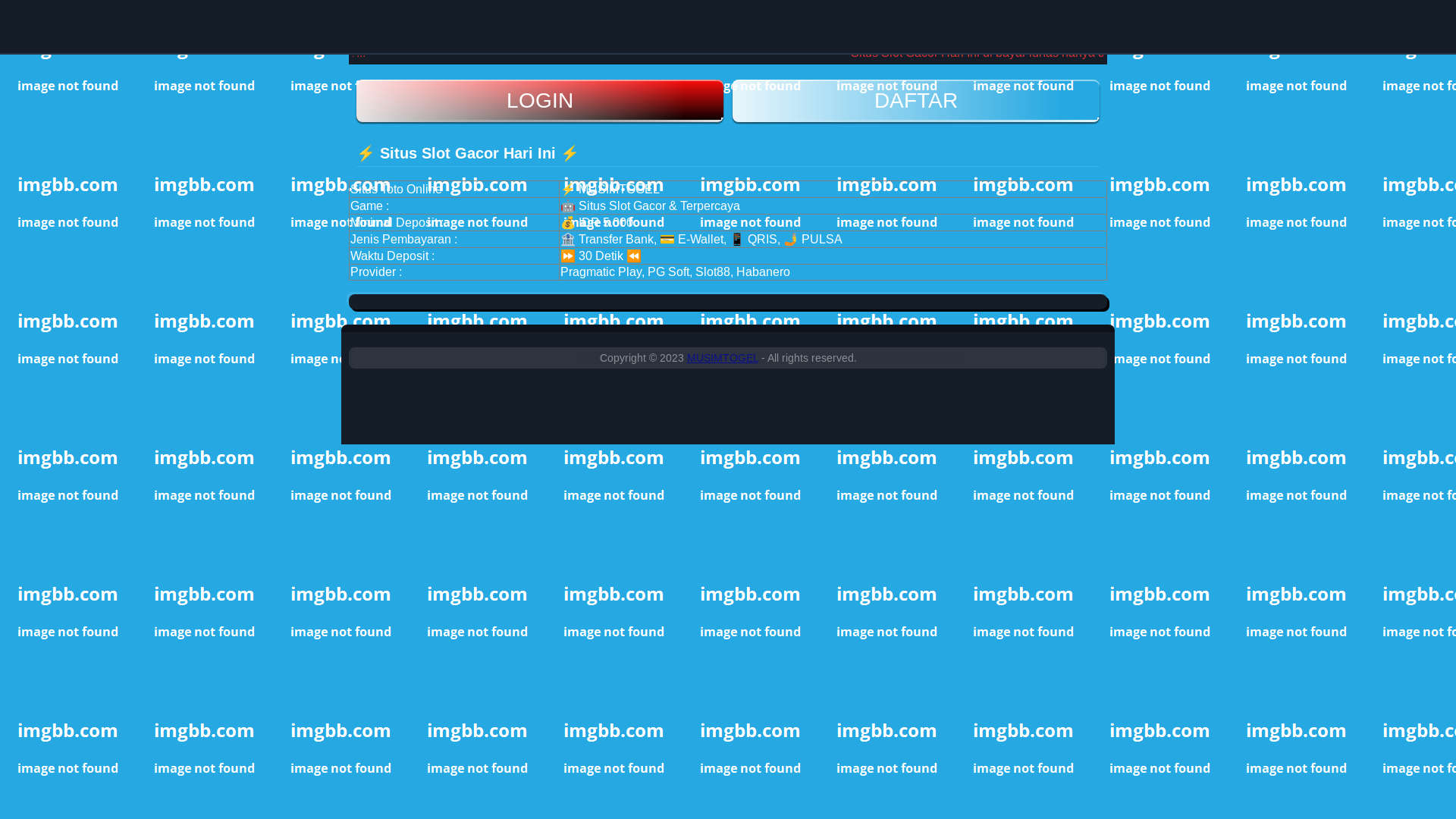Click the Transfer Bank payment text
Screen dimensions: 1456x819
tap(616, 239)
